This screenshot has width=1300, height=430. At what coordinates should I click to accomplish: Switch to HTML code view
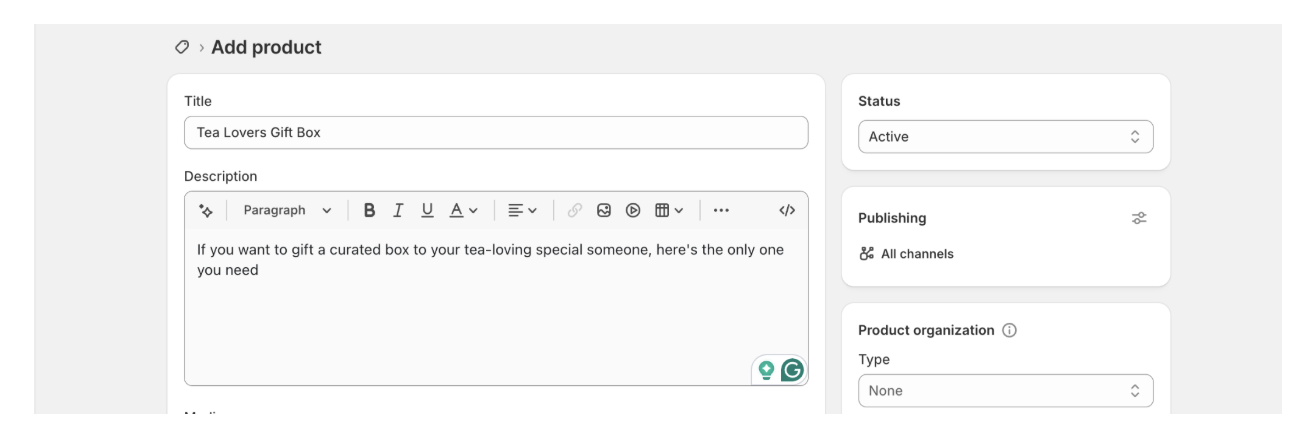[787, 210]
